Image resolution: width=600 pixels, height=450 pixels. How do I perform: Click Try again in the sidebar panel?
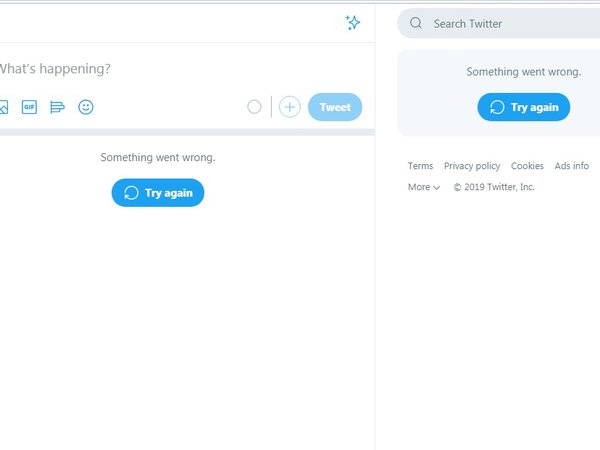tap(523, 107)
